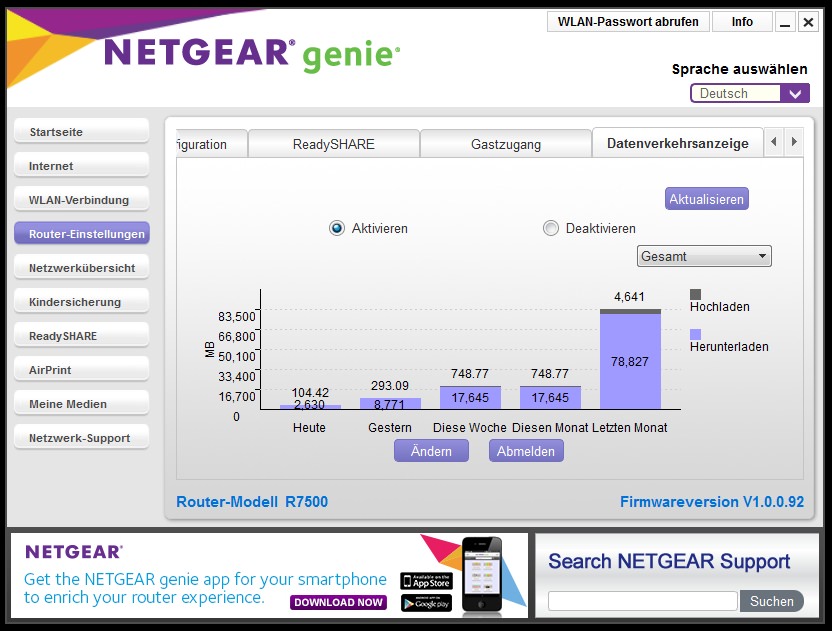This screenshot has width=832, height=631.
Task: Click the Abmelden button
Action: point(526,451)
